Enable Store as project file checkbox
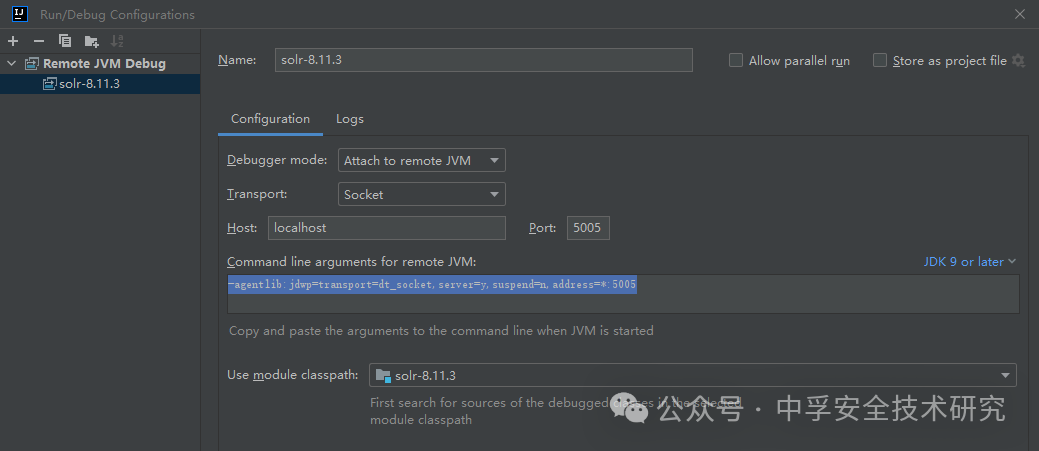This screenshot has width=1039, height=451. pos(880,60)
